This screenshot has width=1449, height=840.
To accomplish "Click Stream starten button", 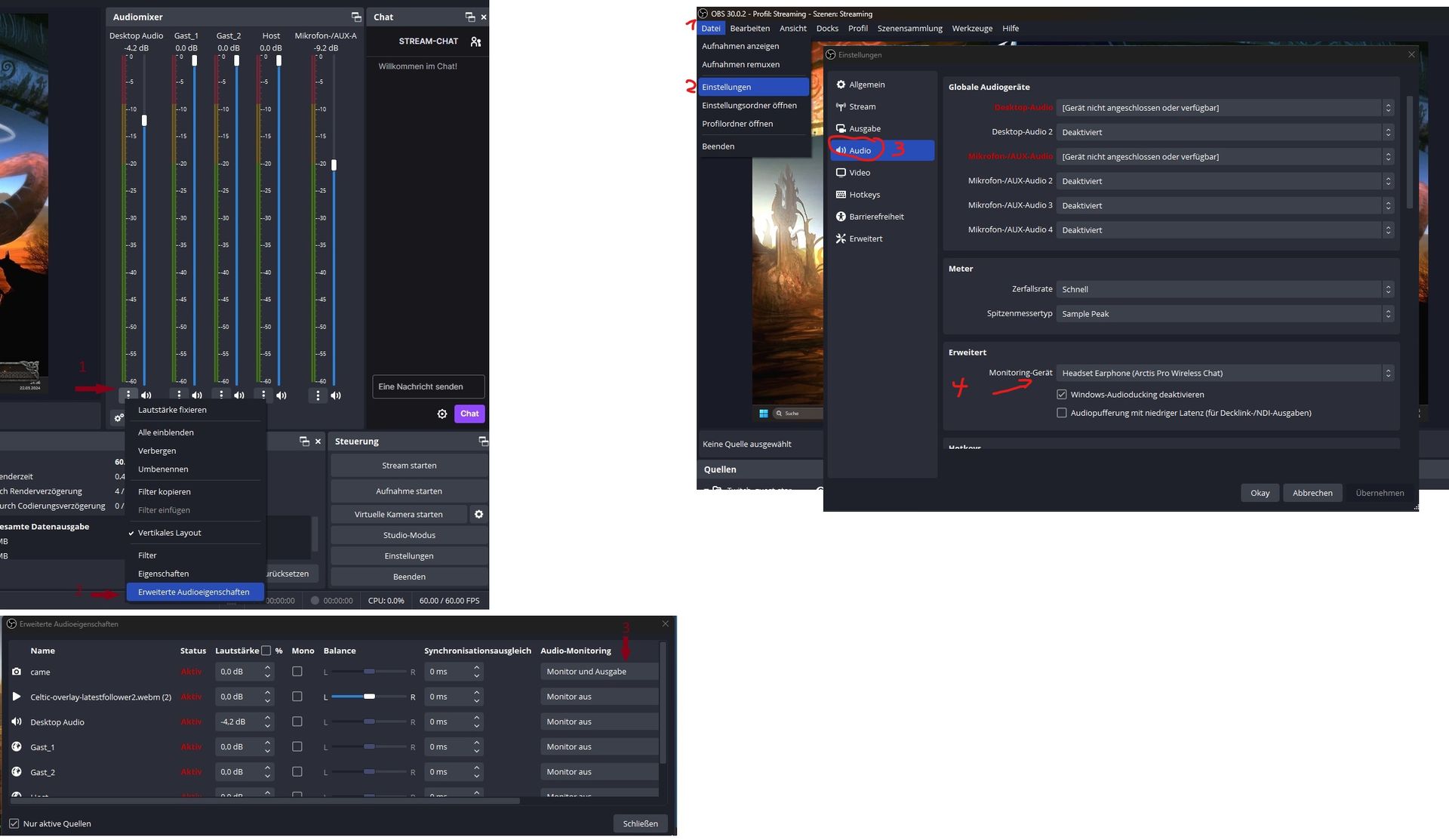I will [x=409, y=466].
